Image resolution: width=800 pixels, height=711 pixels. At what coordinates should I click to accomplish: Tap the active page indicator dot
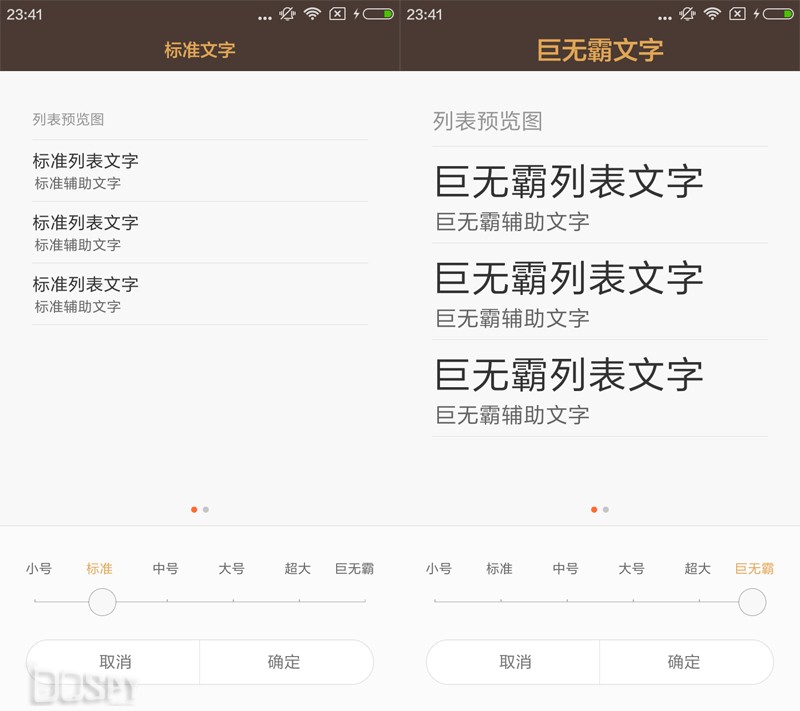(193, 510)
